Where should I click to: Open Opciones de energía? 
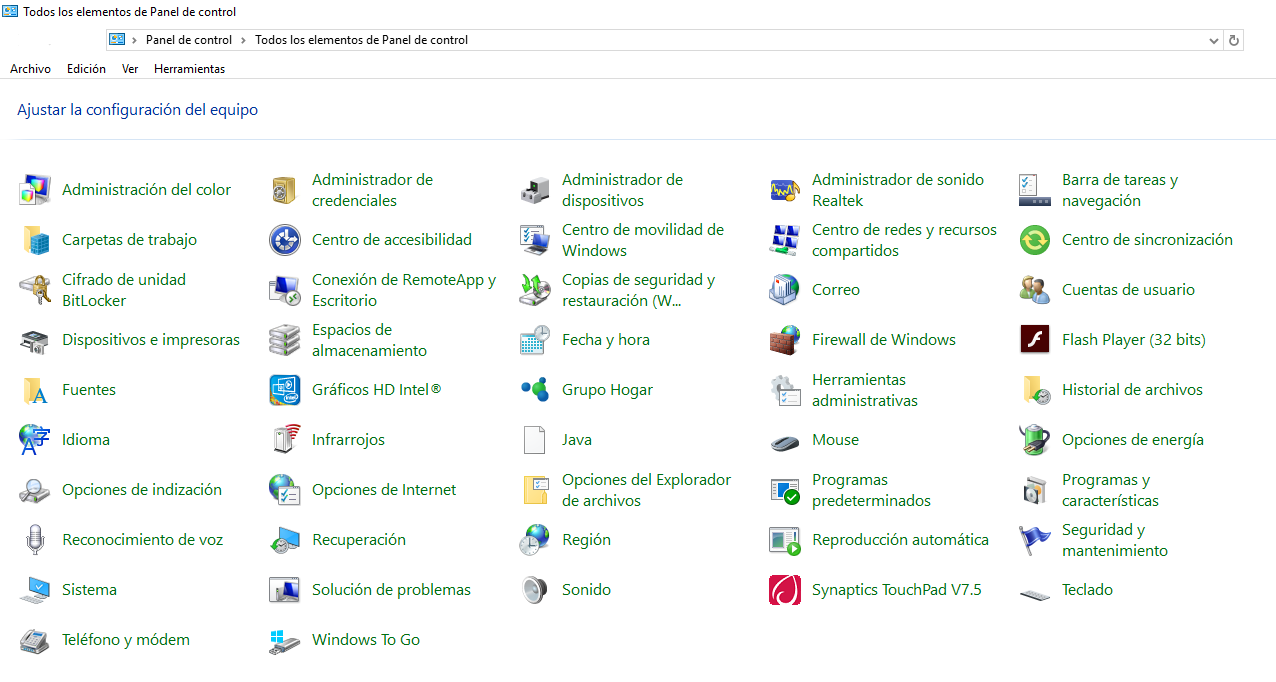(1134, 439)
